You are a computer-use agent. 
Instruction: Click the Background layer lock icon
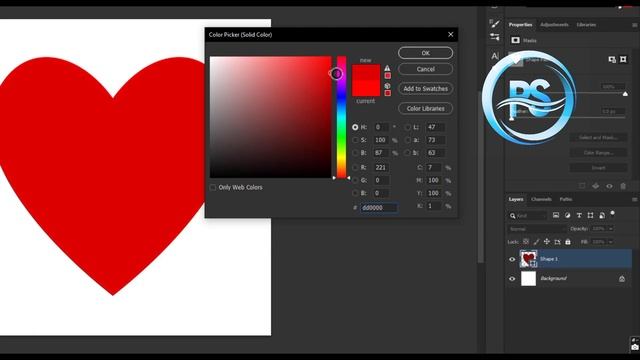tap(622, 279)
